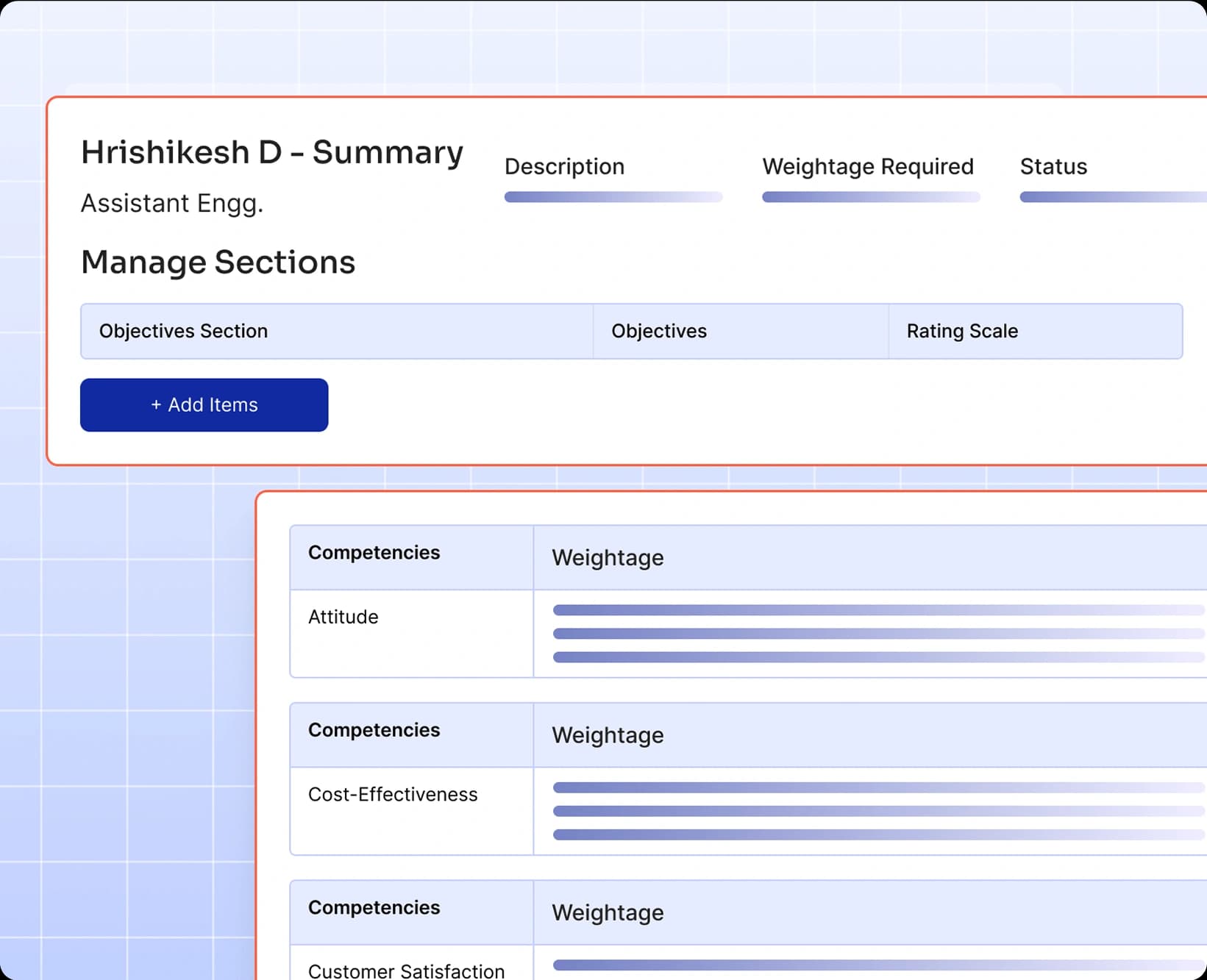1207x980 pixels.
Task: Click the Assistant Engg. subtitle
Action: click(172, 204)
